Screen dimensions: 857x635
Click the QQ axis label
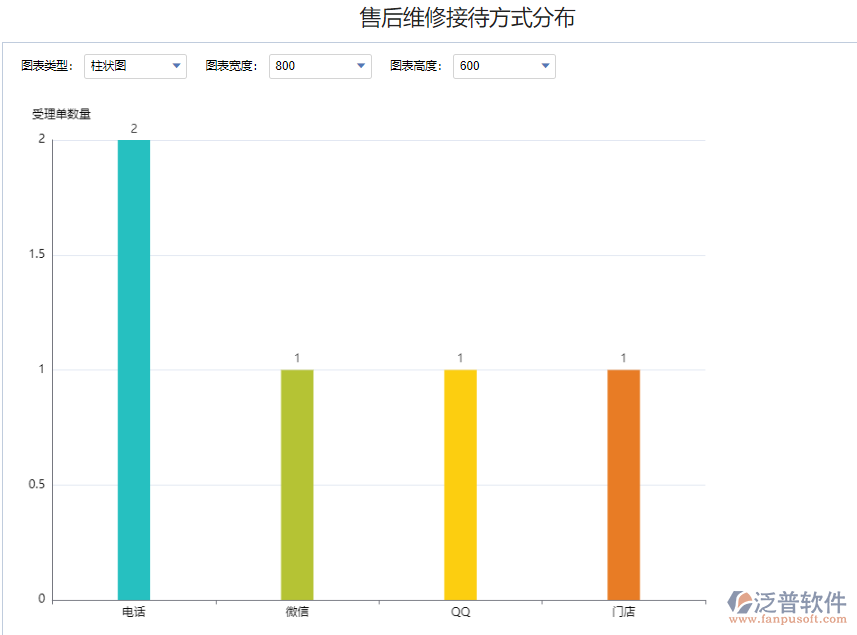click(459, 612)
